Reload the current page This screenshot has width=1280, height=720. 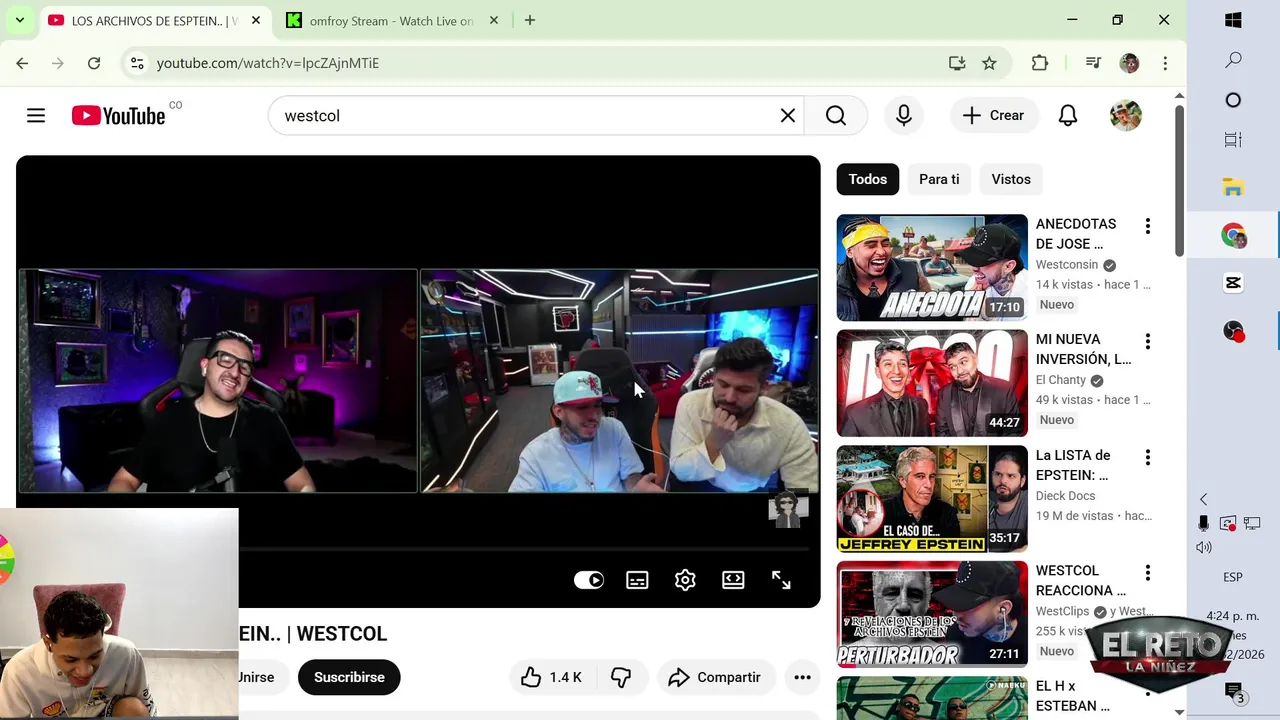click(94, 63)
